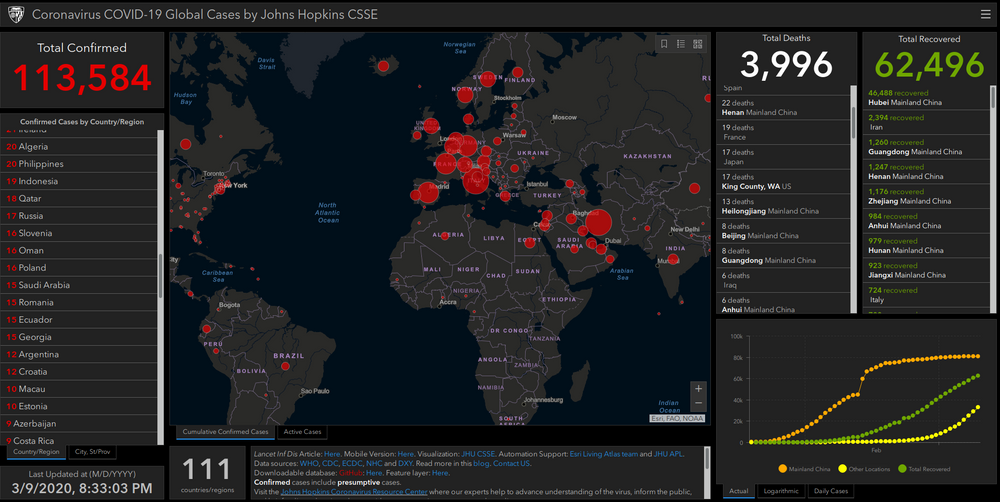Show the map legend list icon
Screen dimensions: 1000x502
[x=680, y=43]
